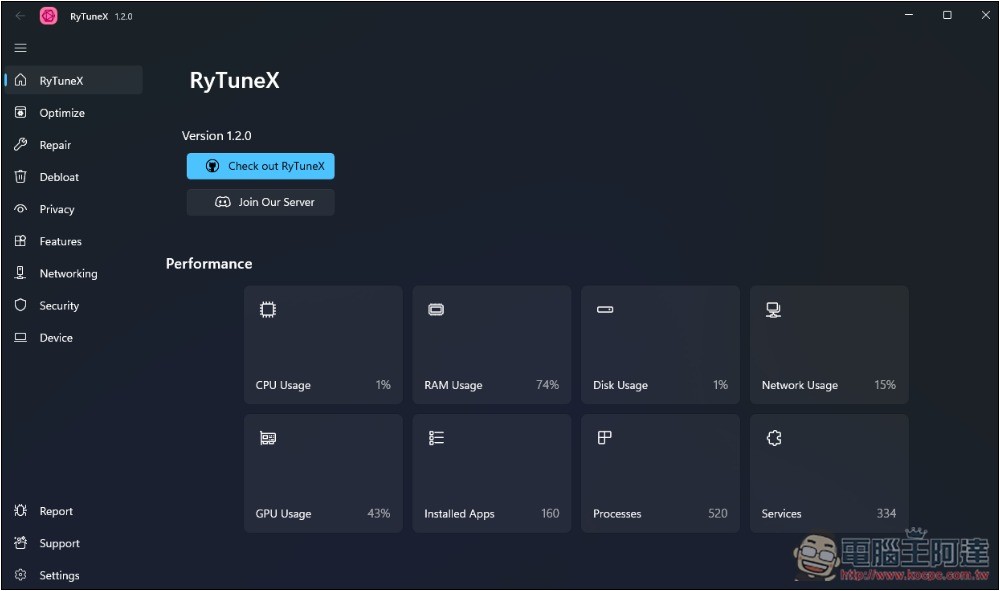Click the Services puzzle icon
Image resolution: width=1000 pixels, height=591 pixels.
[x=774, y=438]
